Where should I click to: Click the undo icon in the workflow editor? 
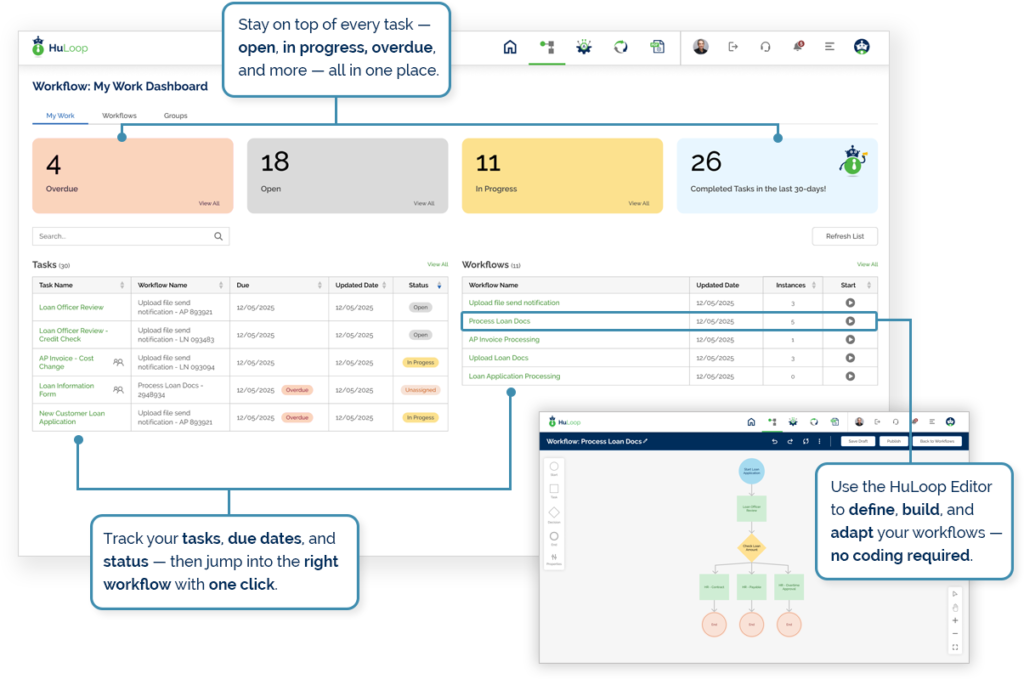tap(774, 441)
